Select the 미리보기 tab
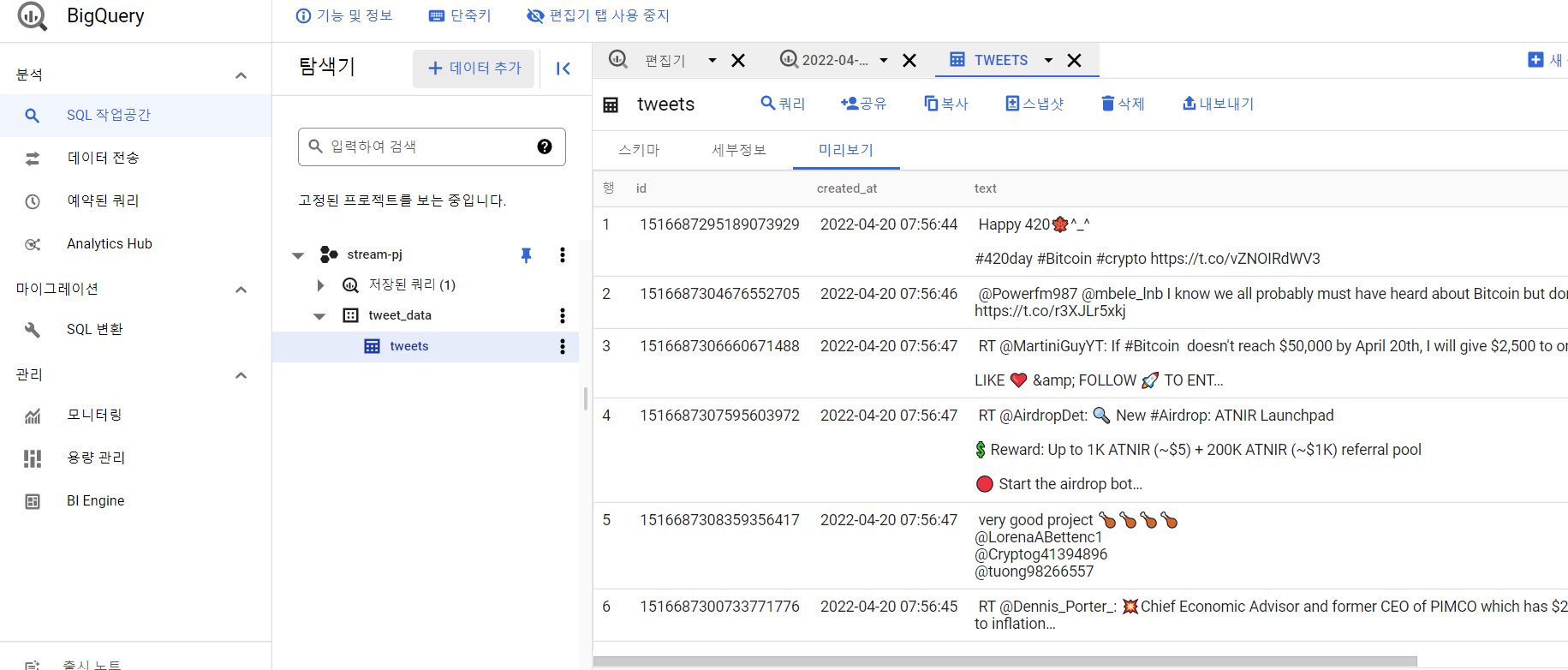1568x670 pixels. pos(846,150)
